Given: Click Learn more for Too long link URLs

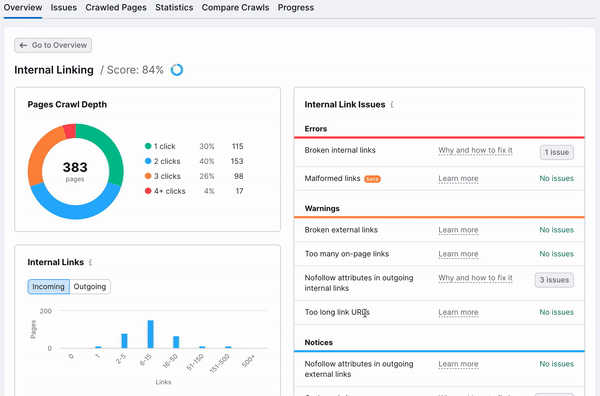Looking at the screenshot, I should tap(458, 312).
